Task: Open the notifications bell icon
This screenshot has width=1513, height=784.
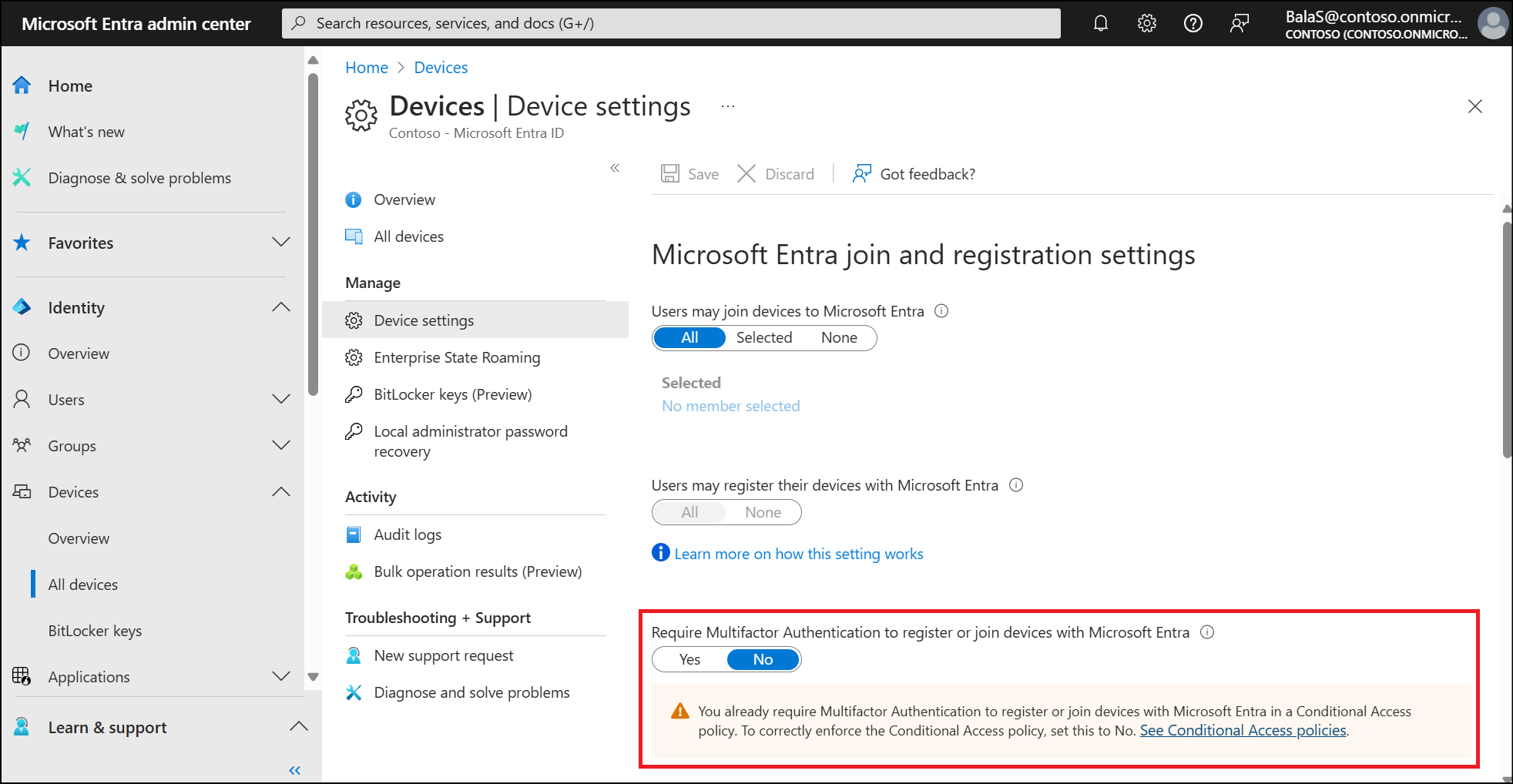Action: pyautogui.click(x=1101, y=23)
